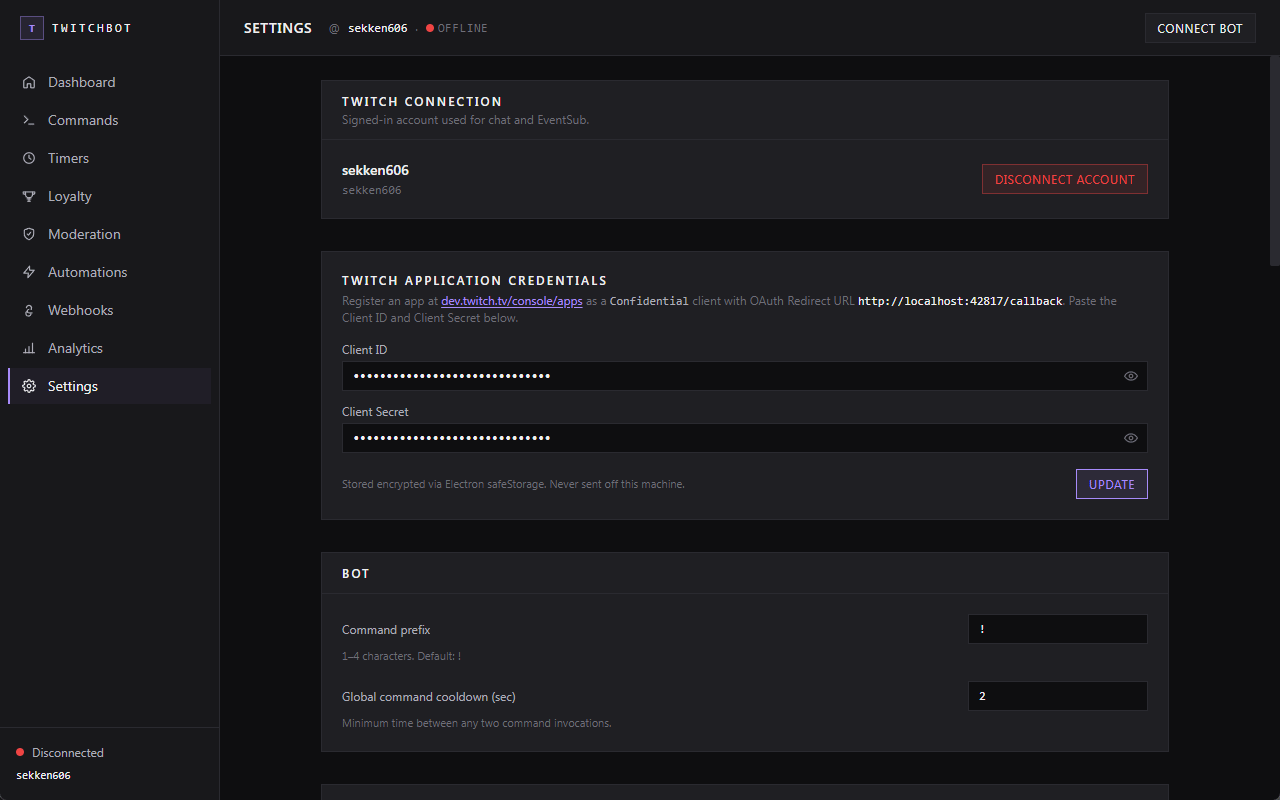Go to the Commands section
The image size is (1280, 800).
[110, 120]
